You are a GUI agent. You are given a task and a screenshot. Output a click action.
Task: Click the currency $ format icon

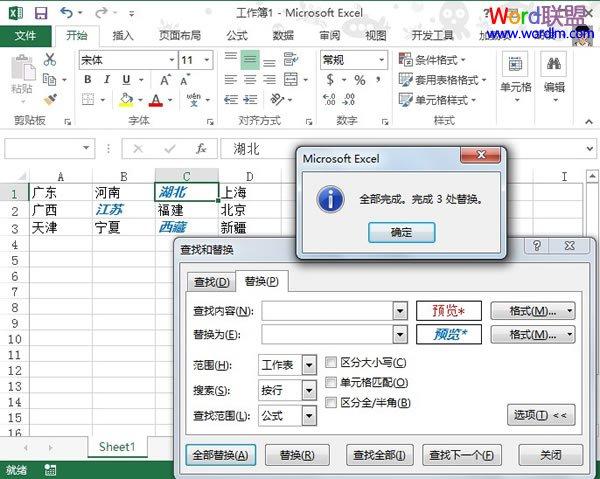pyautogui.click(x=330, y=80)
